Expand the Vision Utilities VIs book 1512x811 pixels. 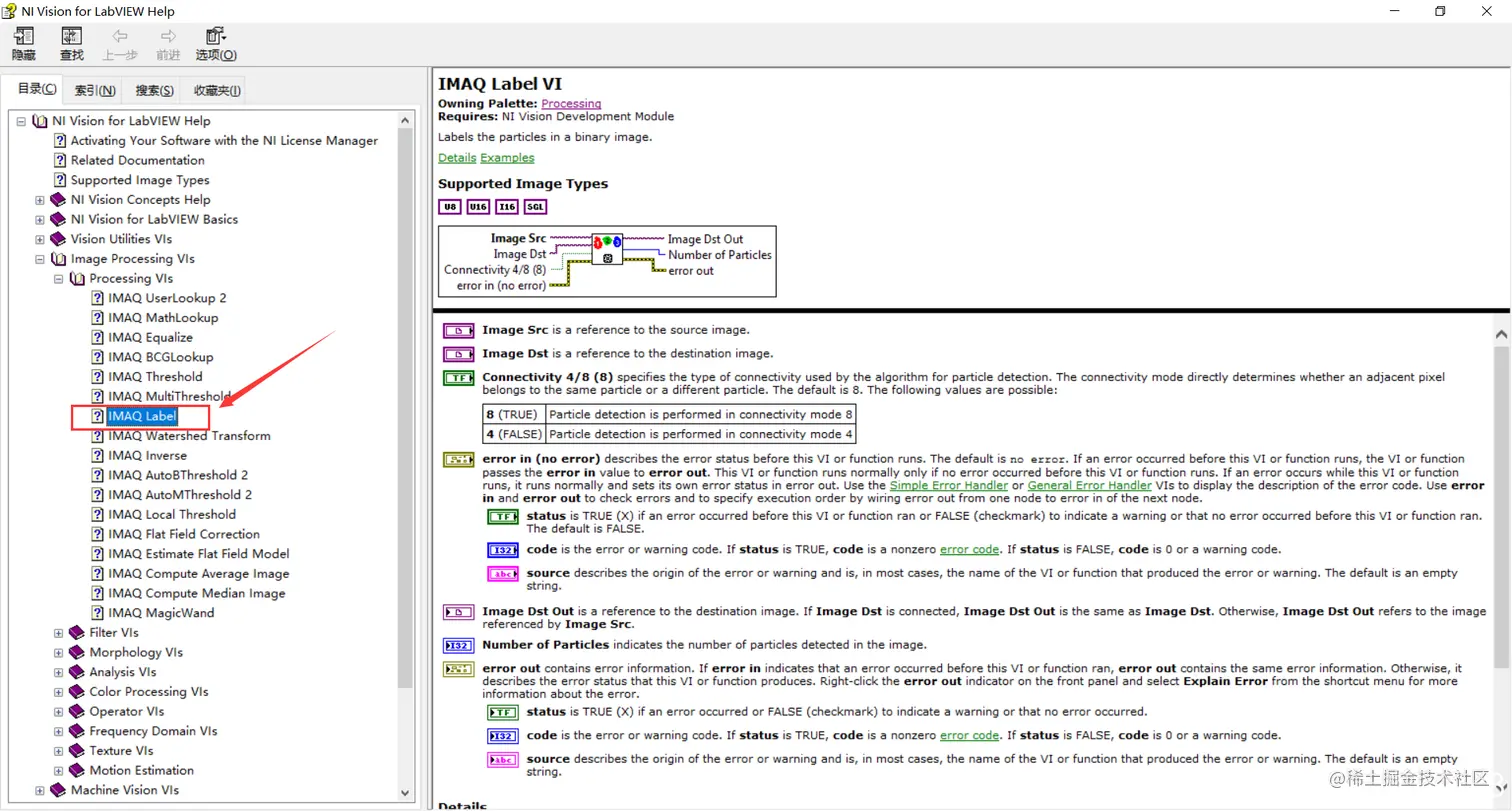click(40, 239)
